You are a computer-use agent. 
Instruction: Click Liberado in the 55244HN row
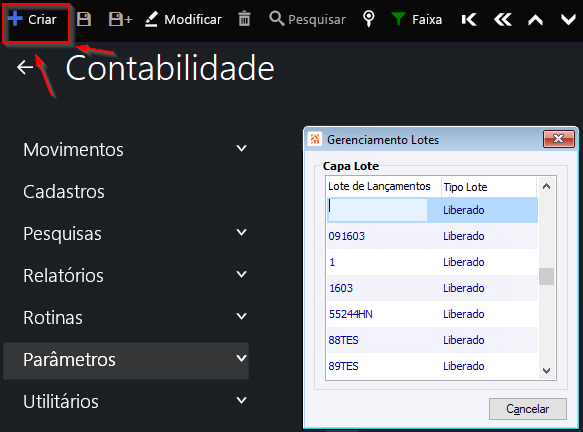point(464,314)
